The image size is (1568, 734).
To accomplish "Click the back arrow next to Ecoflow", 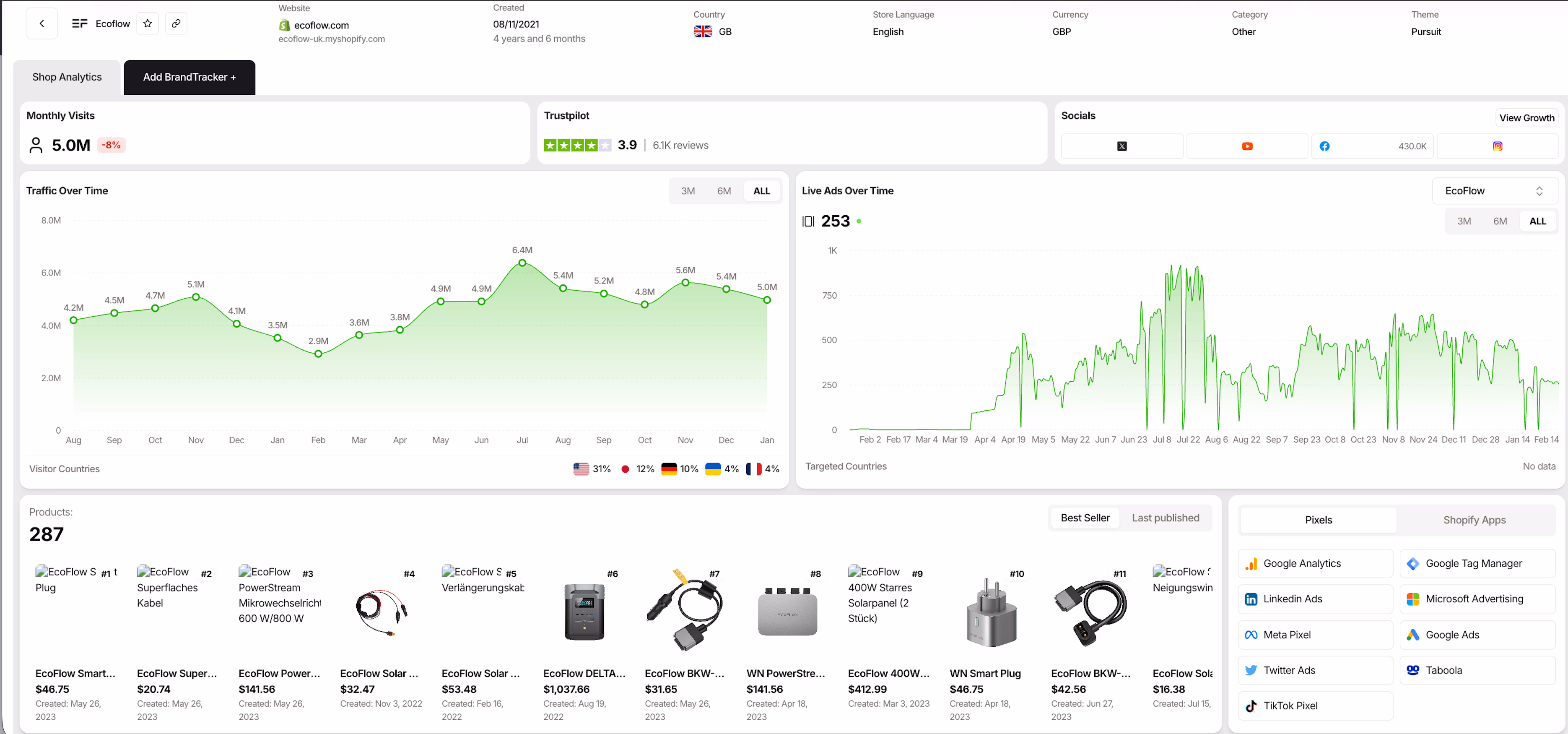I will click(x=42, y=23).
